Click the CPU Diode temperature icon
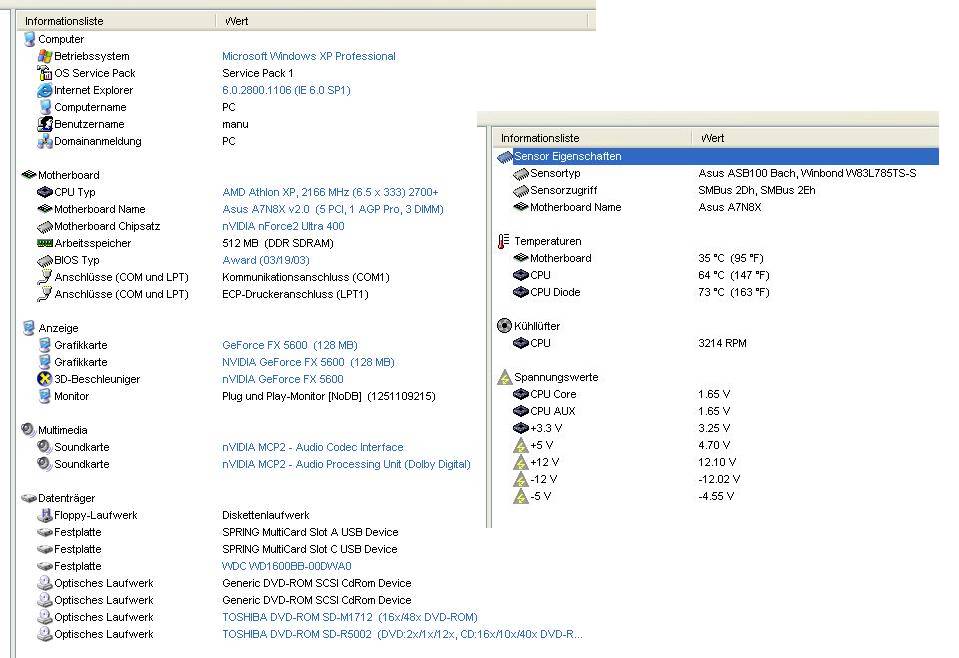The height and width of the screenshot is (658, 959). (x=520, y=292)
